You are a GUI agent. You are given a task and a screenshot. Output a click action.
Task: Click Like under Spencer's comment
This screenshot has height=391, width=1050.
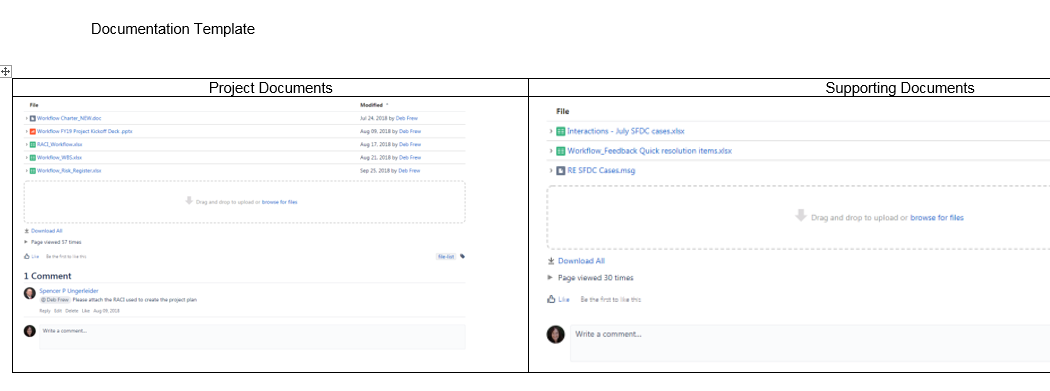(86, 311)
